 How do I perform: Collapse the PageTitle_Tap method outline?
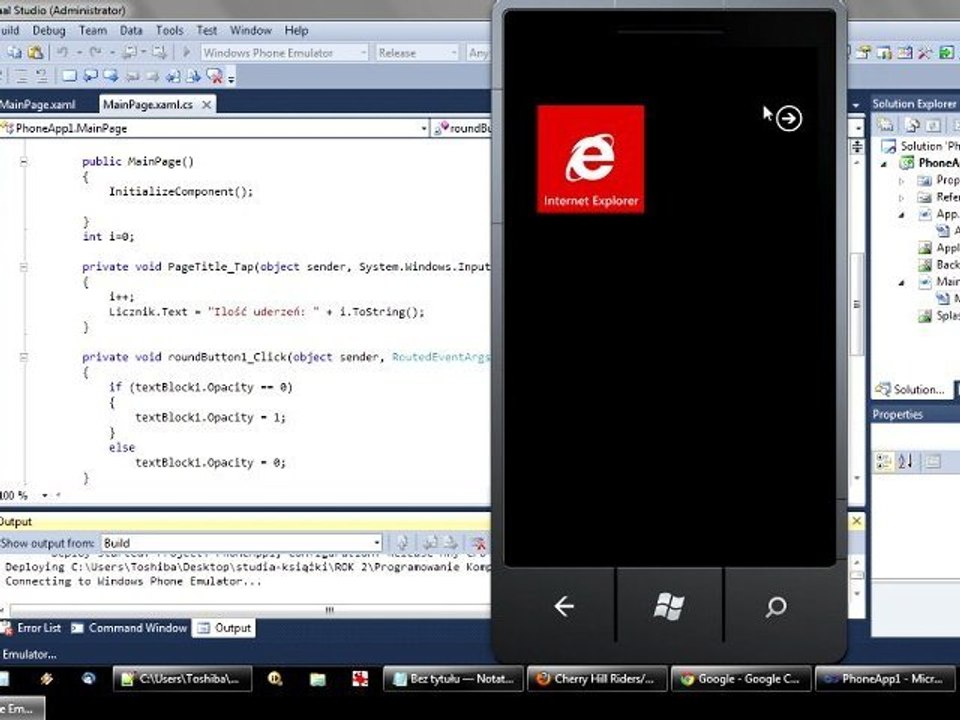pyautogui.click(x=24, y=267)
